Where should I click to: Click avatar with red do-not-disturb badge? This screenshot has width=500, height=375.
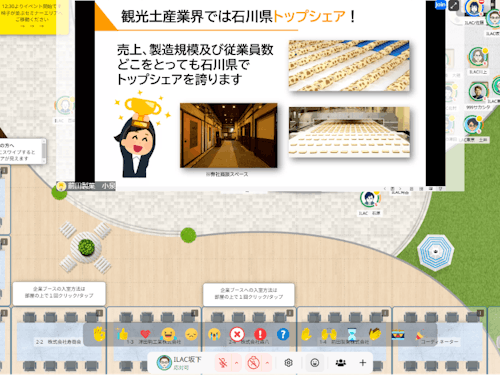(474, 8)
